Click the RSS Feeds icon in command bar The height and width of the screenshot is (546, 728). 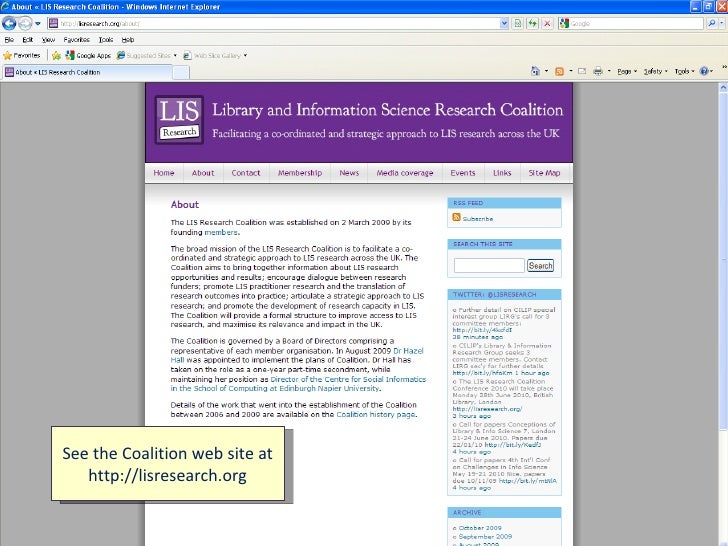(559, 71)
